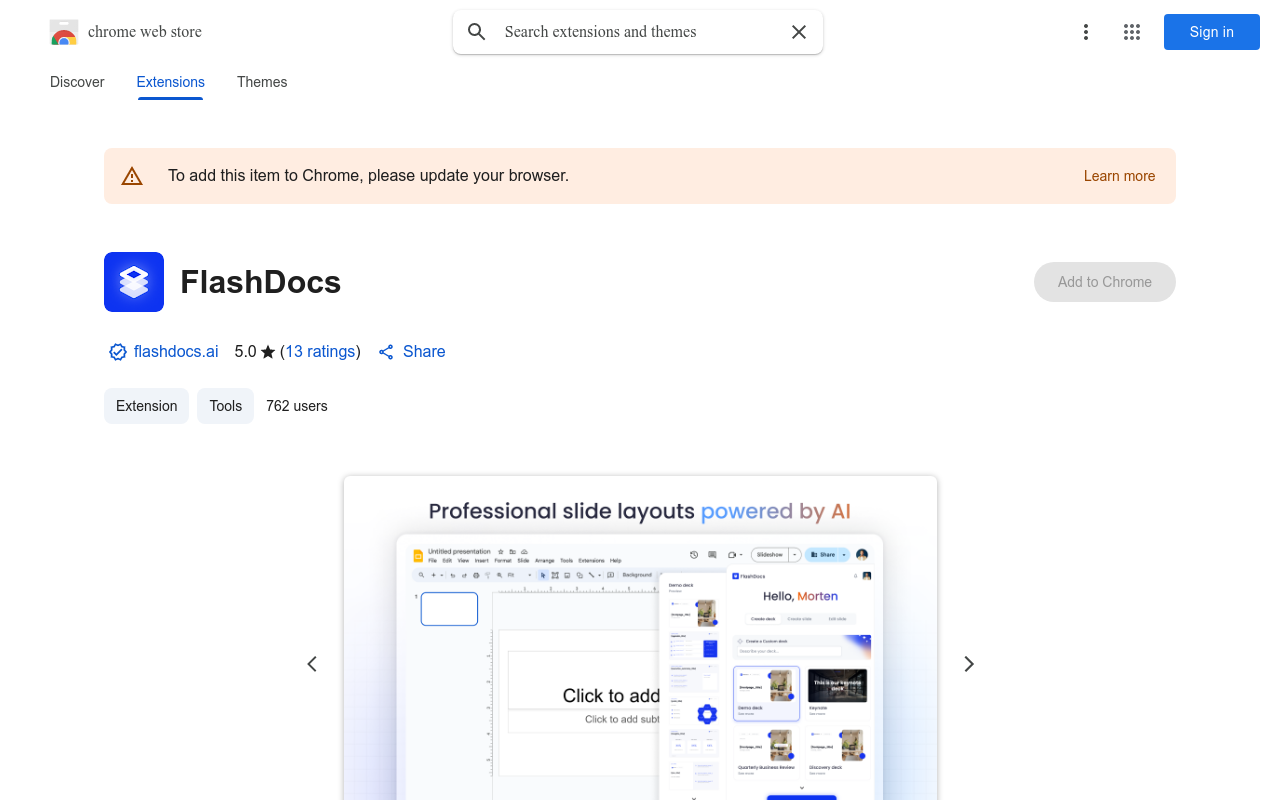
Task: Click the Tools category chip
Action: coord(226,406)
